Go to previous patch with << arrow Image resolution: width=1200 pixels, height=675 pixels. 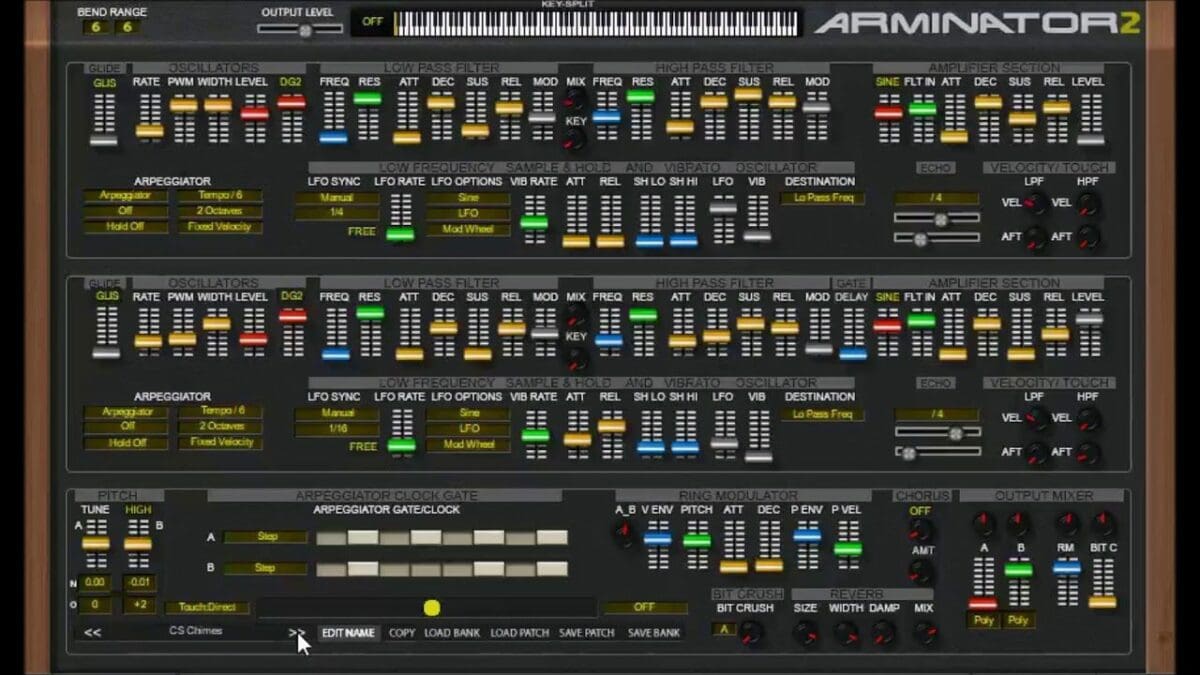[92, 632]
